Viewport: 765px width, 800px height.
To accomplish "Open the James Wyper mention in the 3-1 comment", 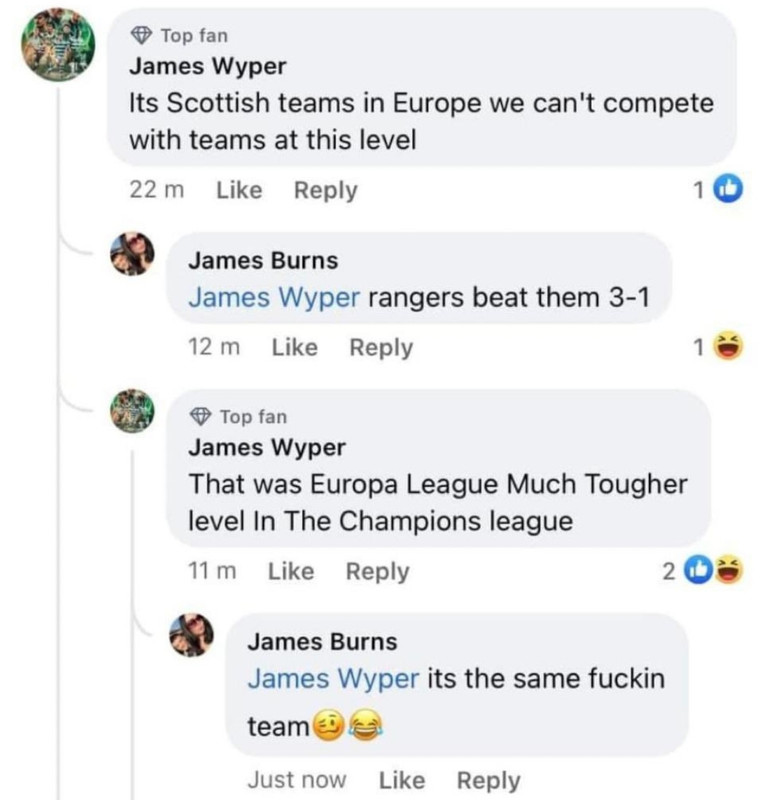I will (x=274, y=297).
